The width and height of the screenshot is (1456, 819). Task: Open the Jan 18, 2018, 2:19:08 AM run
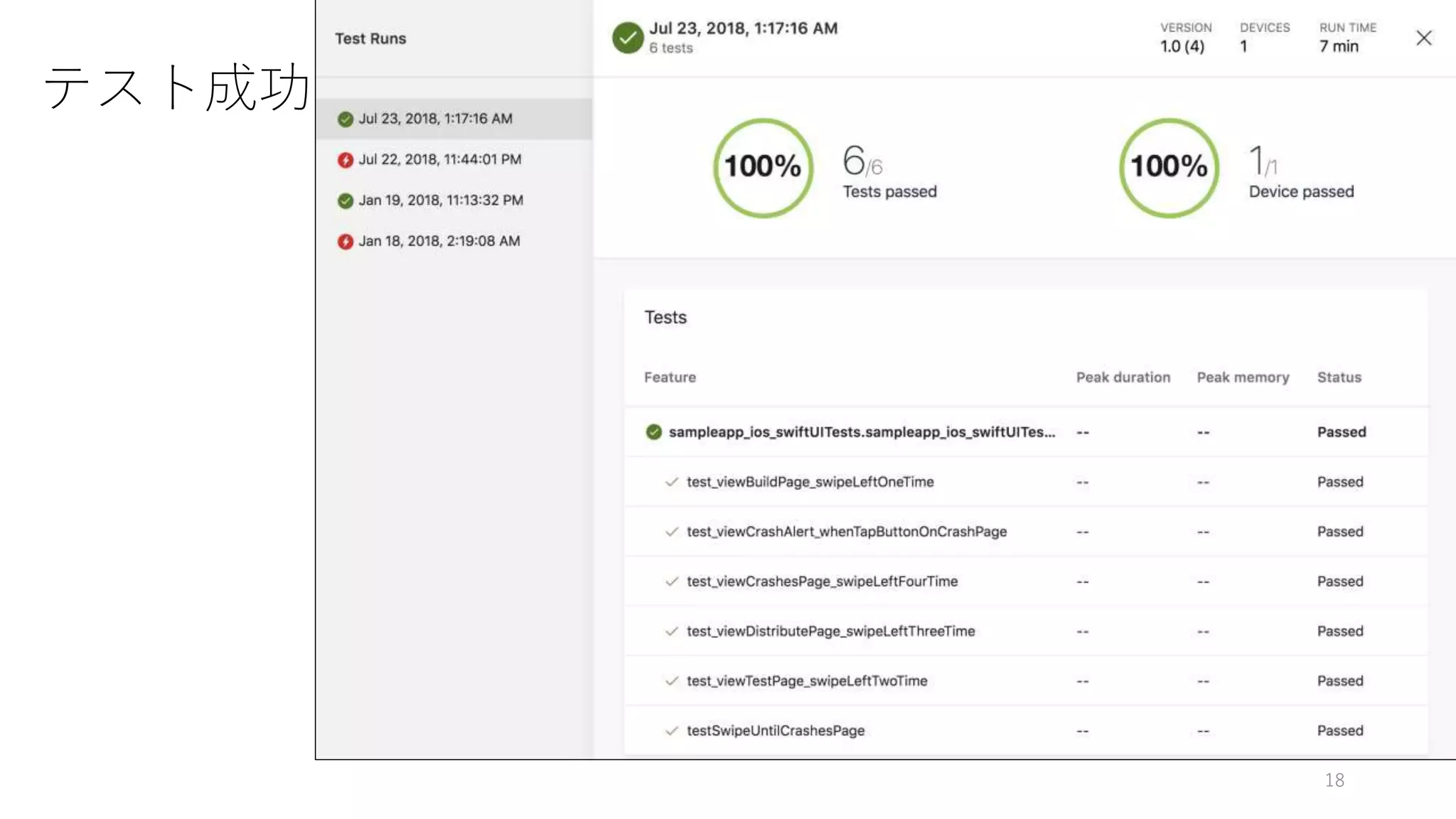point(439,242)
